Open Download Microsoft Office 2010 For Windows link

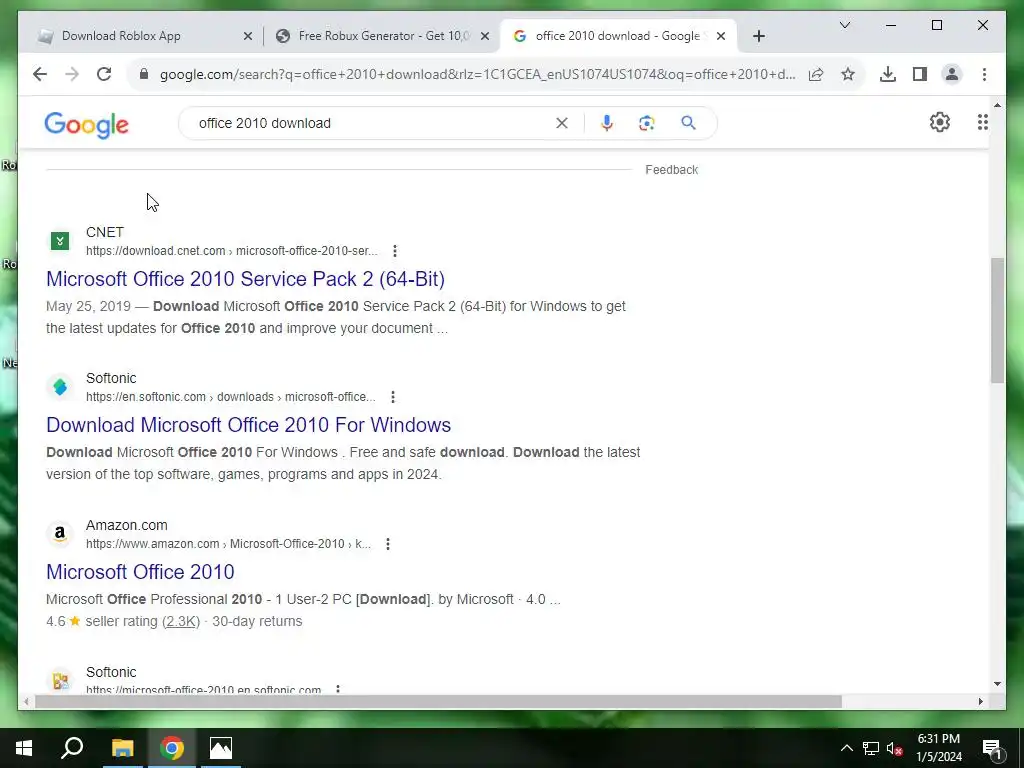[x=248, y=425]
